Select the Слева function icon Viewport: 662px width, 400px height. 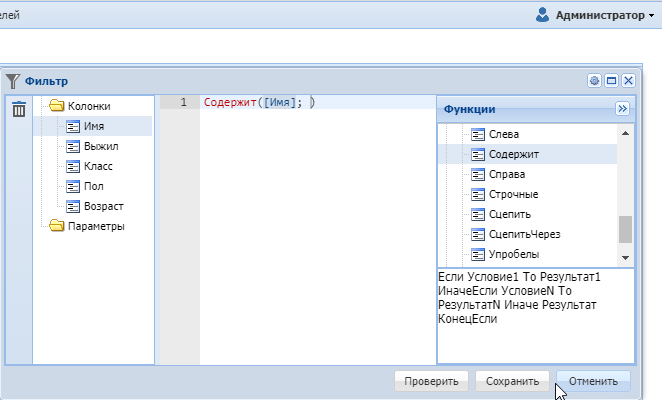tap(478, 134)
